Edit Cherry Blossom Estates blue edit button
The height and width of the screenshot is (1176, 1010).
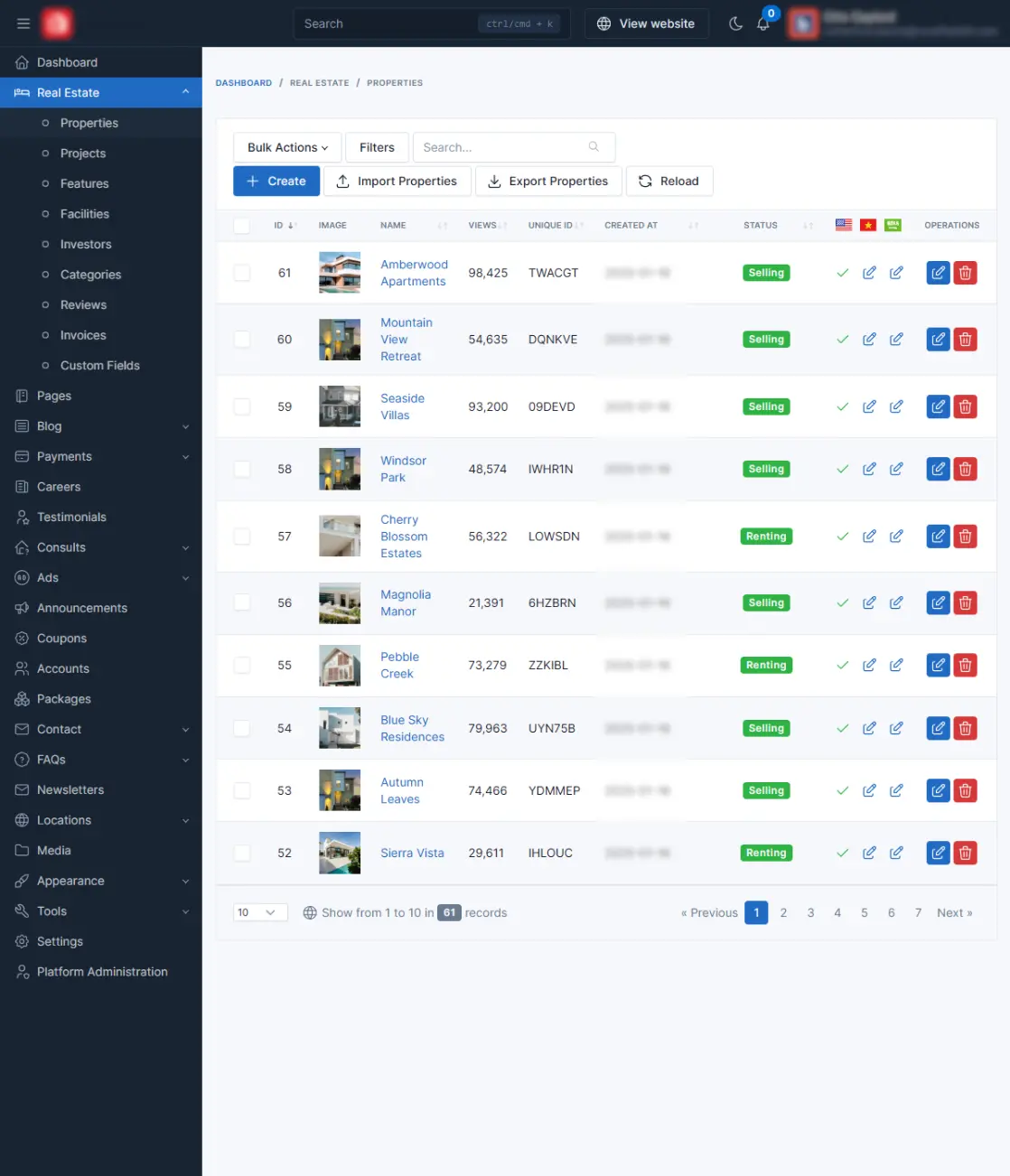(x=938, y=537)
